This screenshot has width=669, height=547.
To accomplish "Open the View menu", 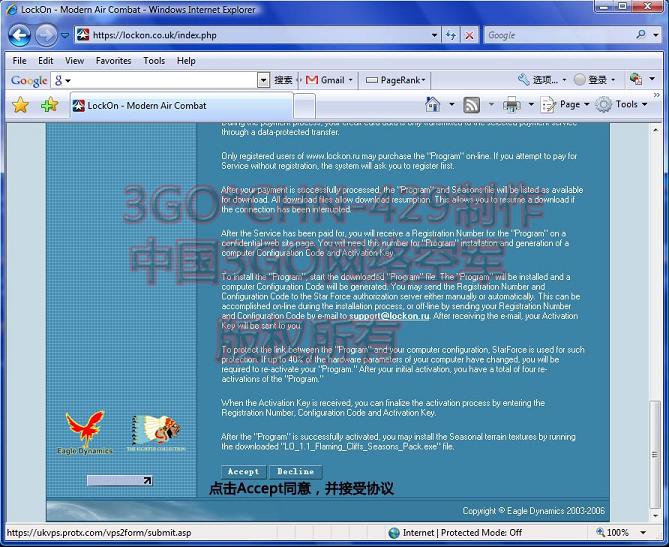I will tap(74, 61).
